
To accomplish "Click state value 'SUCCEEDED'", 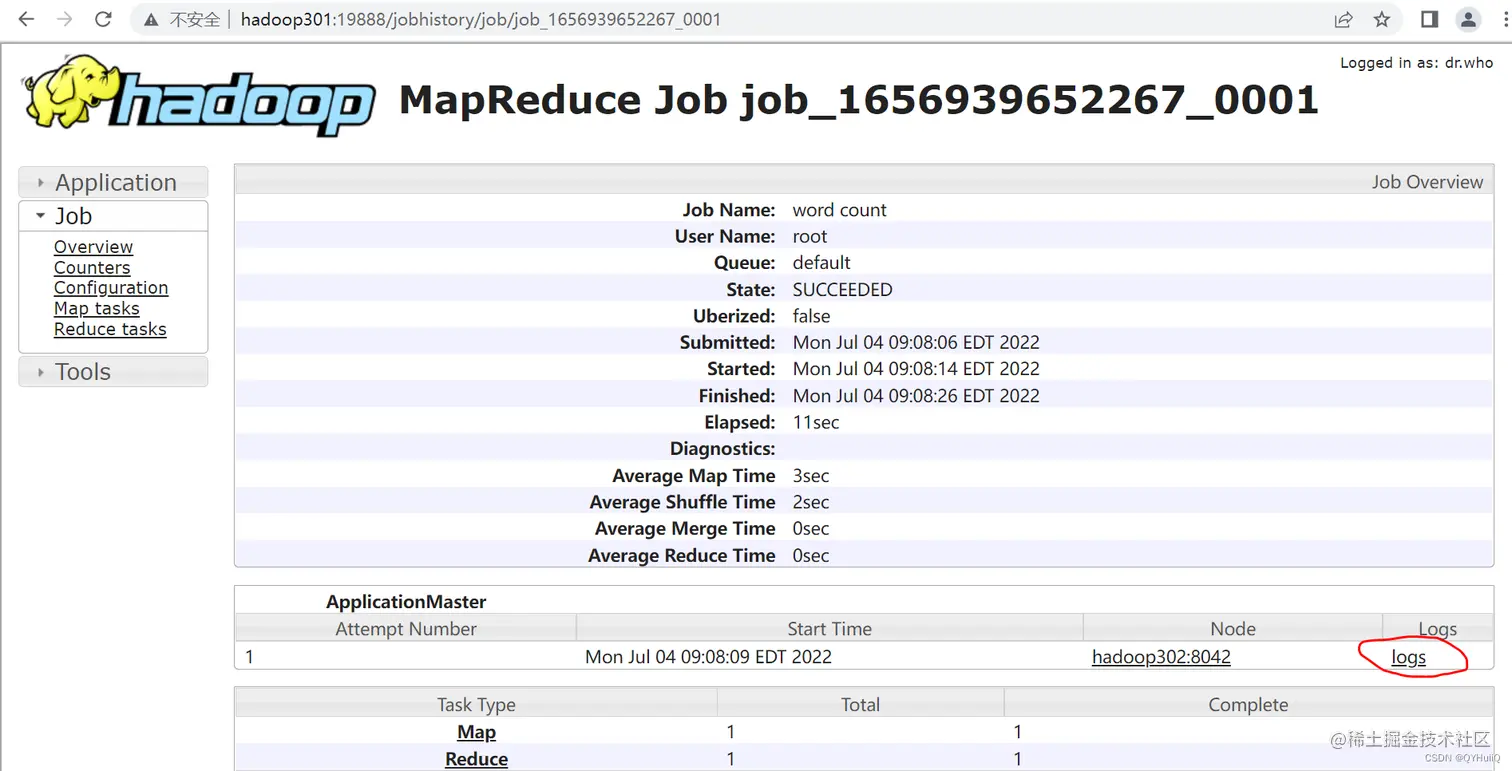I will [842, 290].
